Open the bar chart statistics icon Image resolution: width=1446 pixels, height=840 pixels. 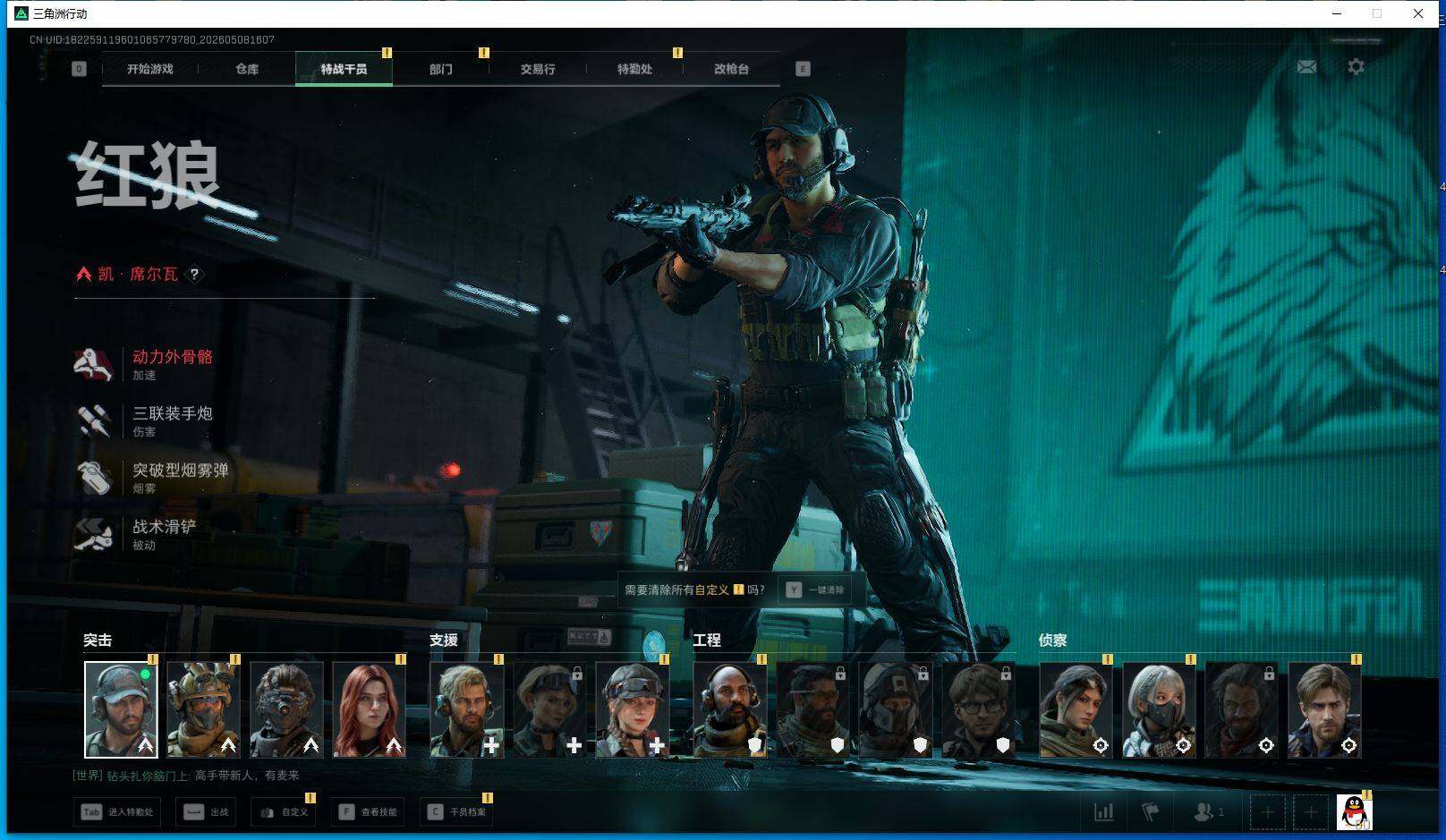(1103, 812)
